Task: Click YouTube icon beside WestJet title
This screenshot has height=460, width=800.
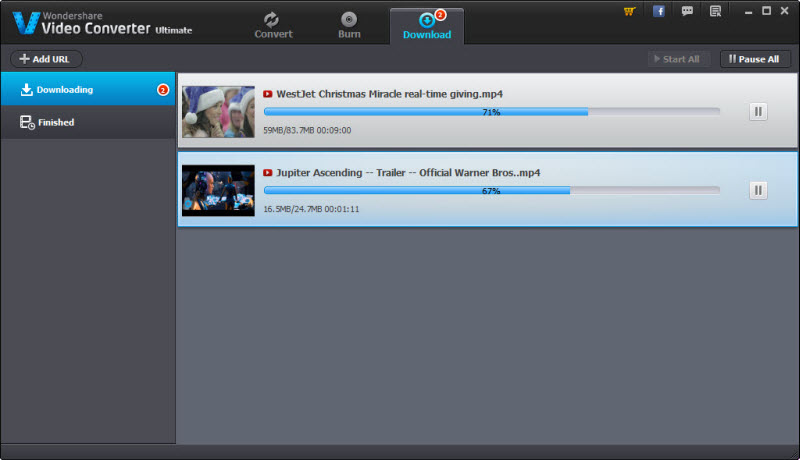Action: tap(268, 94)
